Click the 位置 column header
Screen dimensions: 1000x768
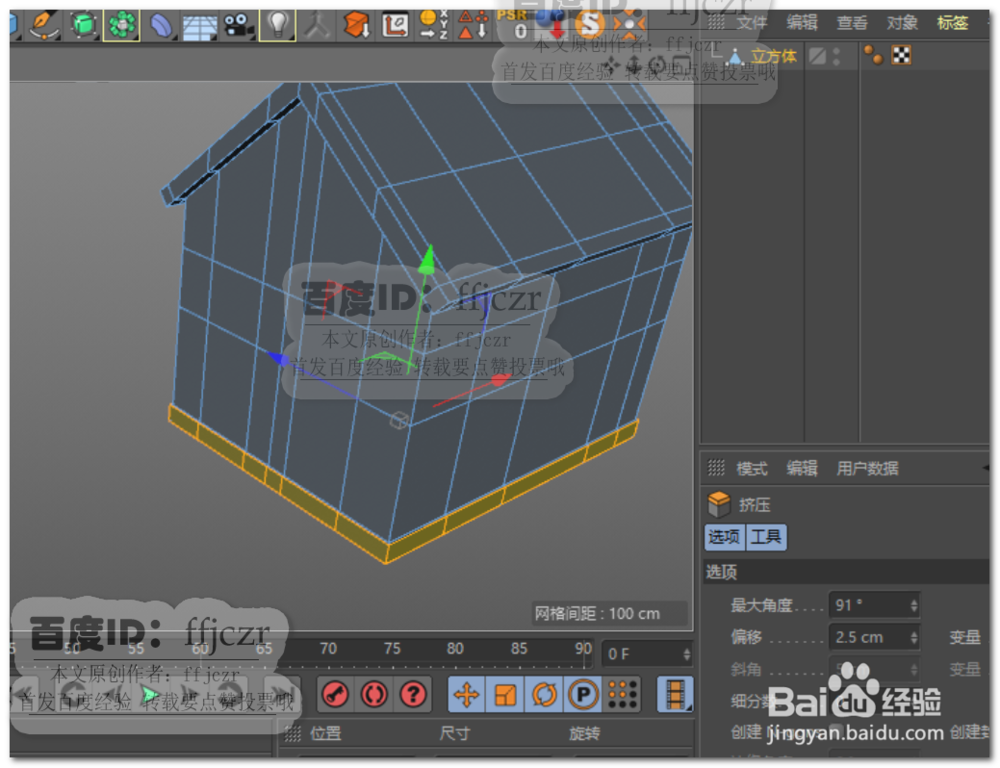(x=325, y=734)
